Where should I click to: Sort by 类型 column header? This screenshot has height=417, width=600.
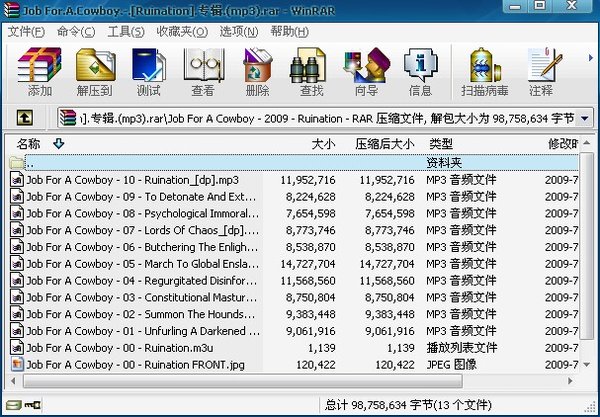coord(441,144)
